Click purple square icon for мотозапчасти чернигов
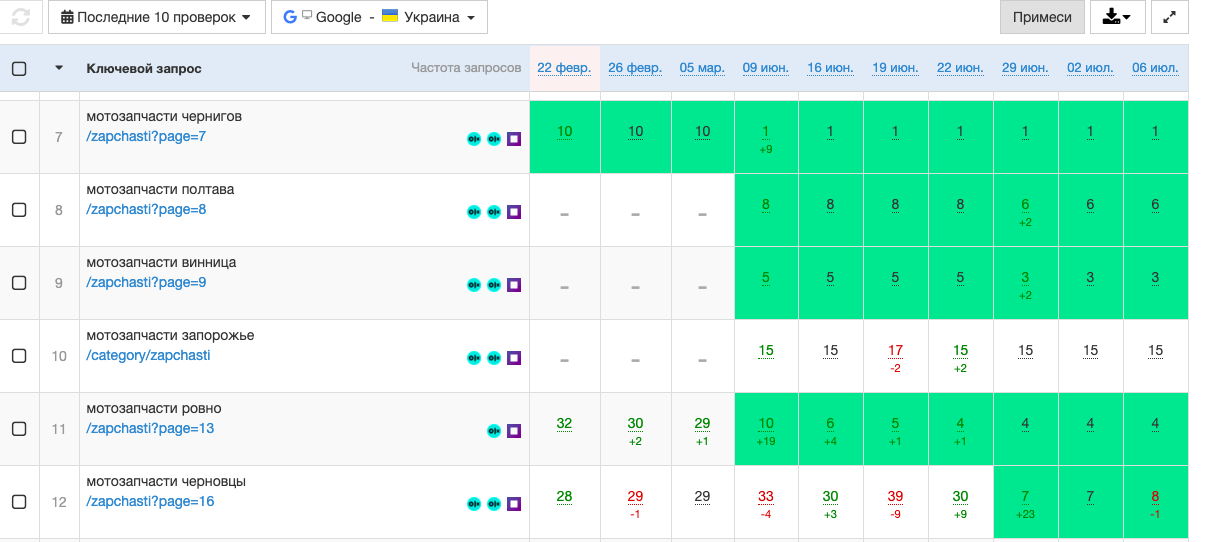Image resolution: width=1207 pixels, height=542 pixels. point(514,139)
